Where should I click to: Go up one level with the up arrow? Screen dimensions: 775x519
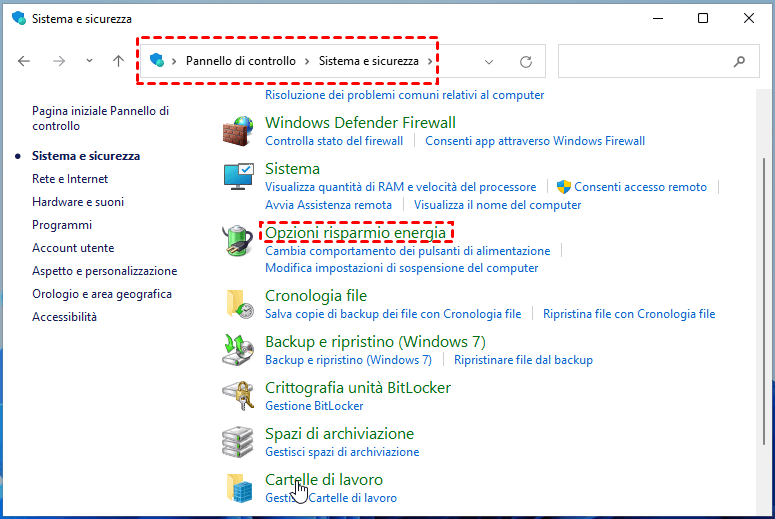coord(118,61)
